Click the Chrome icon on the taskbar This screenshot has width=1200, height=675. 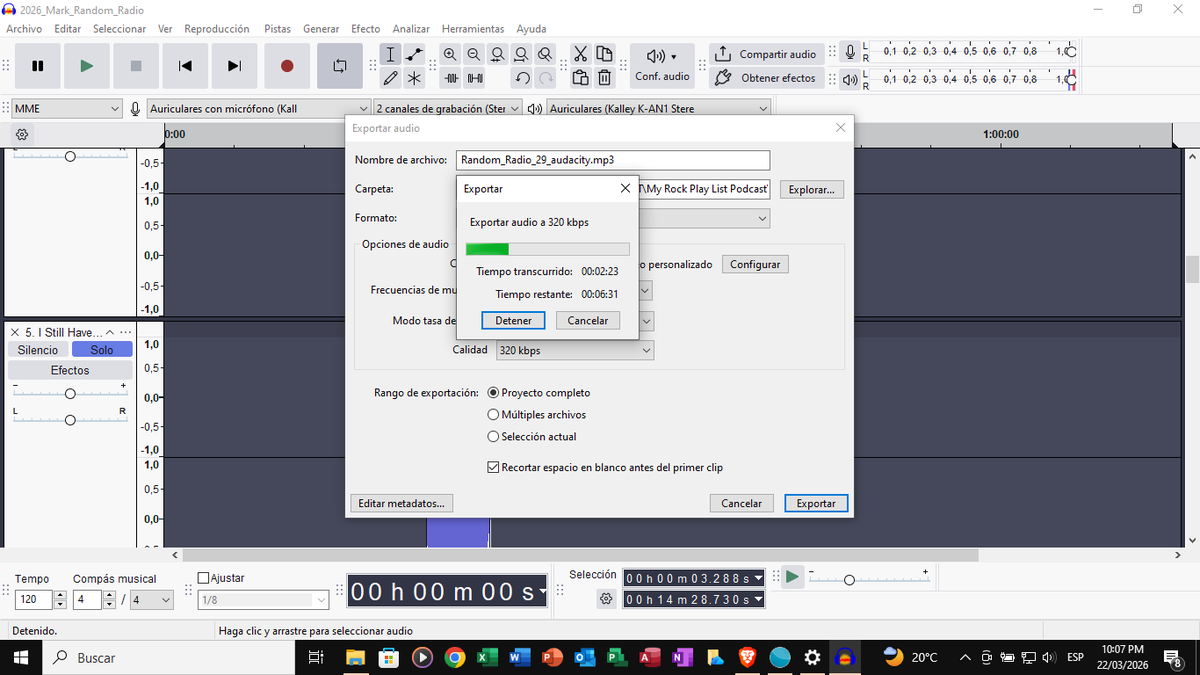click(x=455, y=658)
